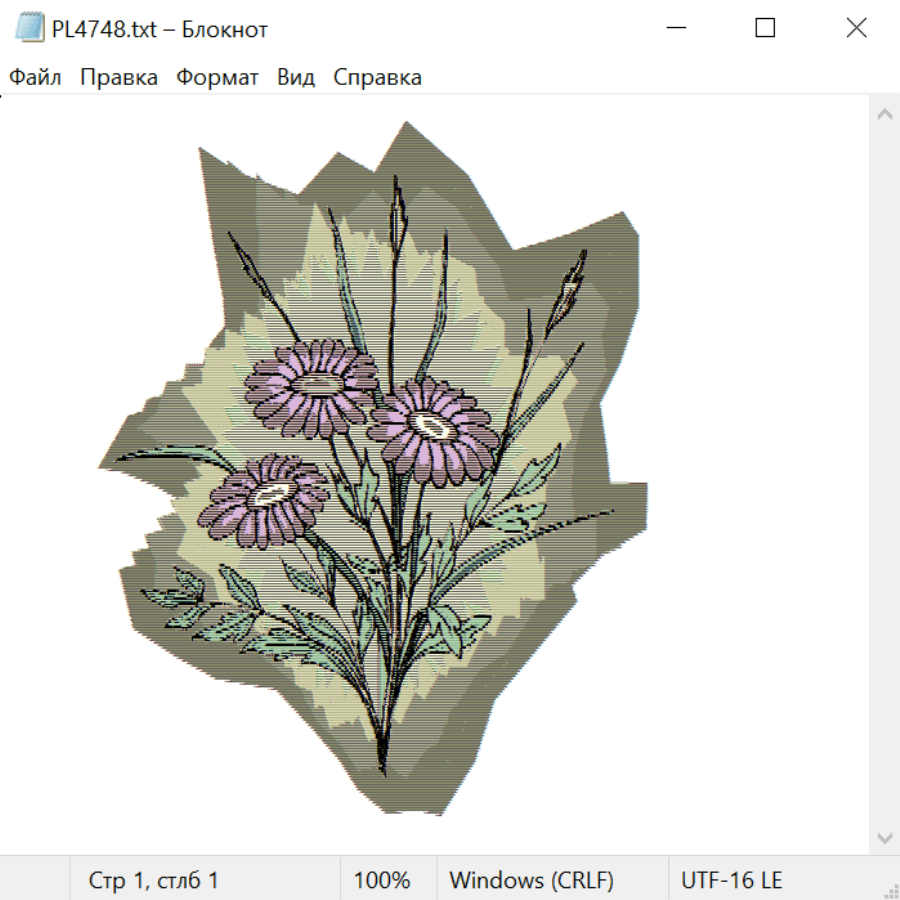Click the UTF-16 LE encoding indicator
Screen dimensions: 900x900
(x=731, y=881)
